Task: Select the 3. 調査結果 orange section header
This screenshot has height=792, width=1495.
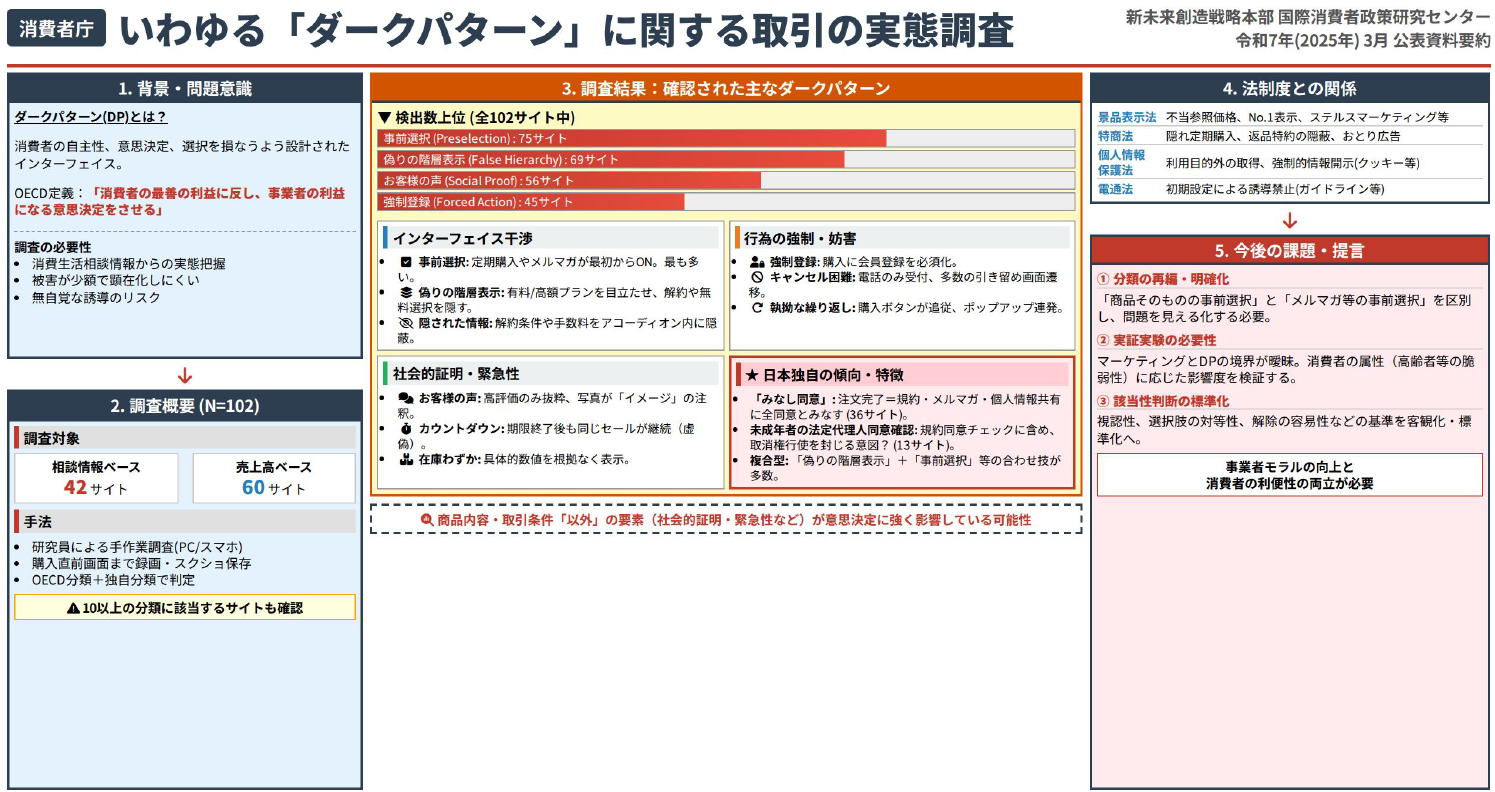Action: [726, 88]
